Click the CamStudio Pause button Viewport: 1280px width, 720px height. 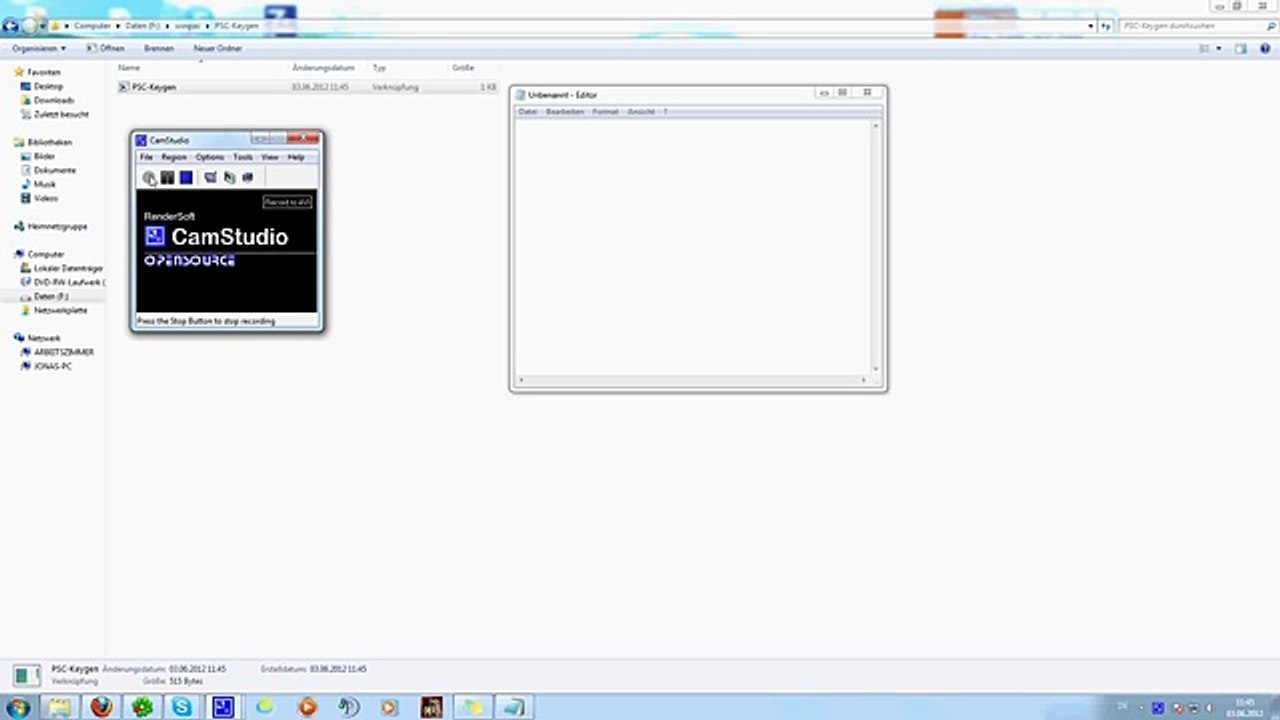(x=167, y=178)
